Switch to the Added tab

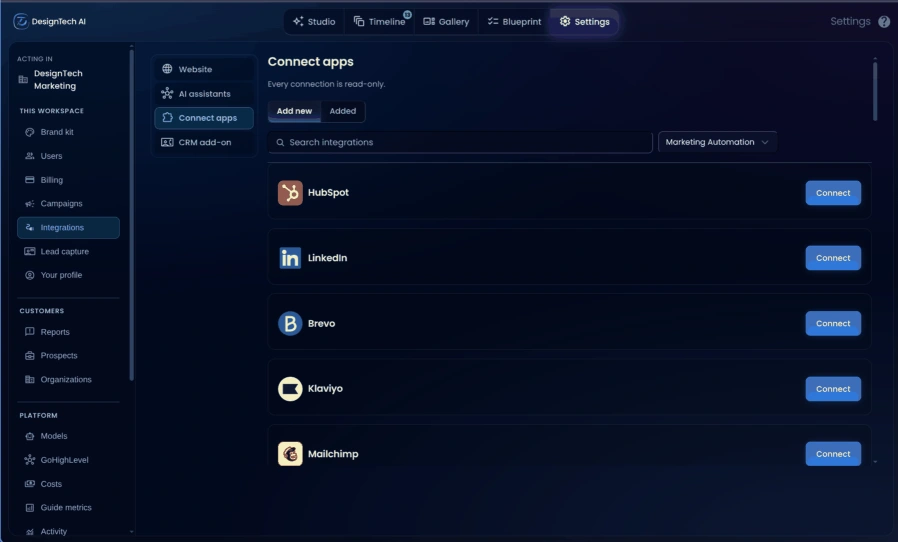[x=342, y=111]
